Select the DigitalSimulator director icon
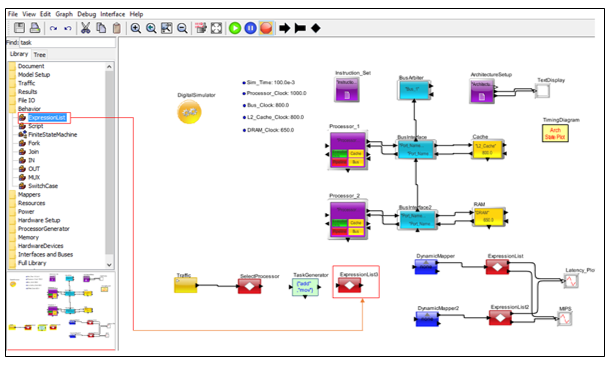 pyautogui.click(x=189, y=112)
